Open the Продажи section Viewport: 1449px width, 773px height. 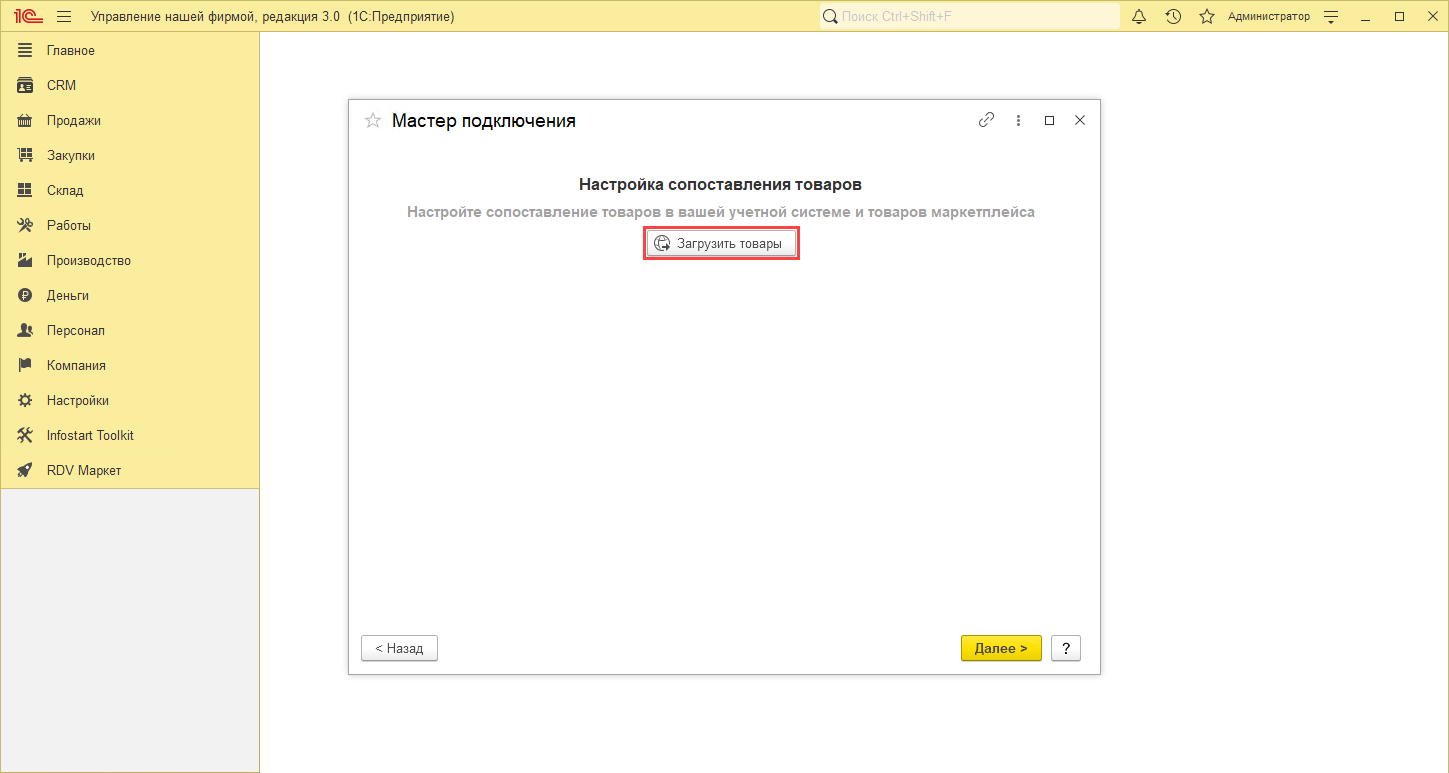pyautogui.click(x=130, y=121)
